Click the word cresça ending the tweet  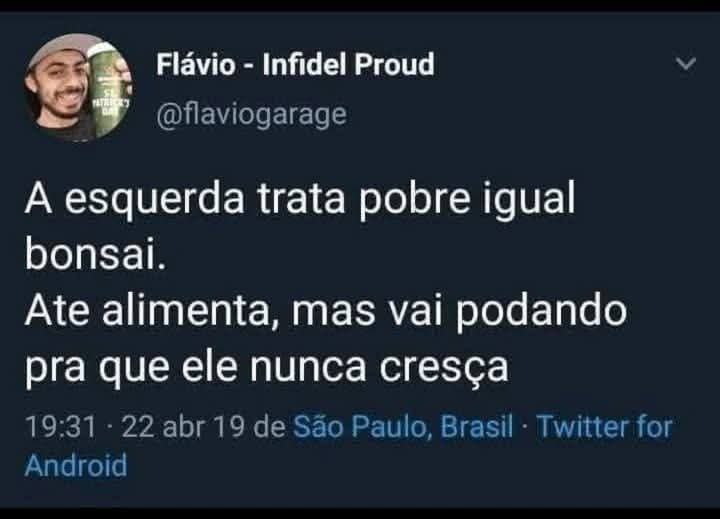click(x=444, y=369)
